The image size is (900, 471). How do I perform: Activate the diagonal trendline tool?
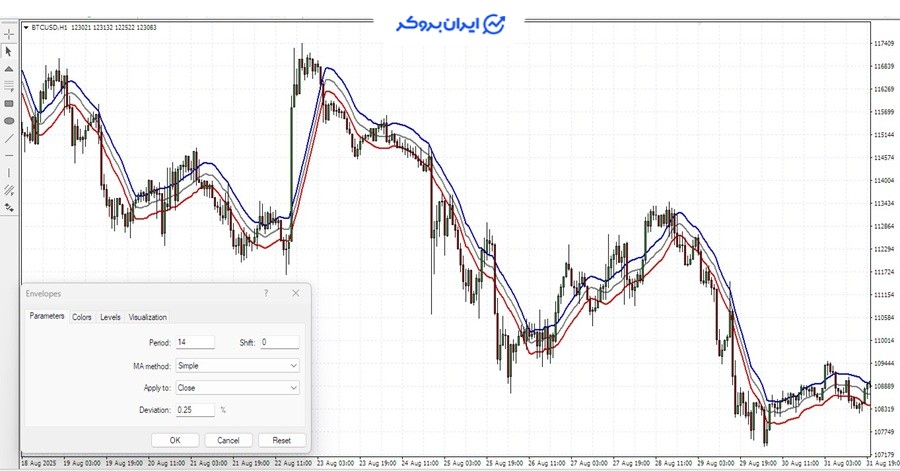pos(9,138)
